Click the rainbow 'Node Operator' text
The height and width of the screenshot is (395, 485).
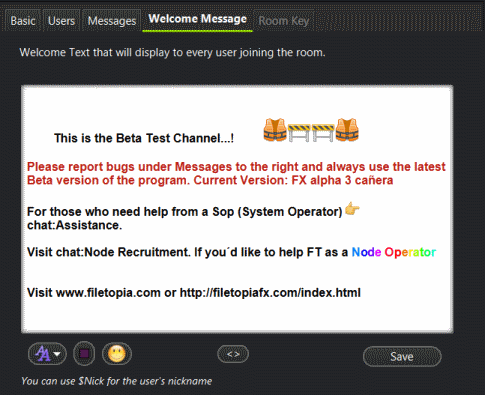[x=394, y=252]
